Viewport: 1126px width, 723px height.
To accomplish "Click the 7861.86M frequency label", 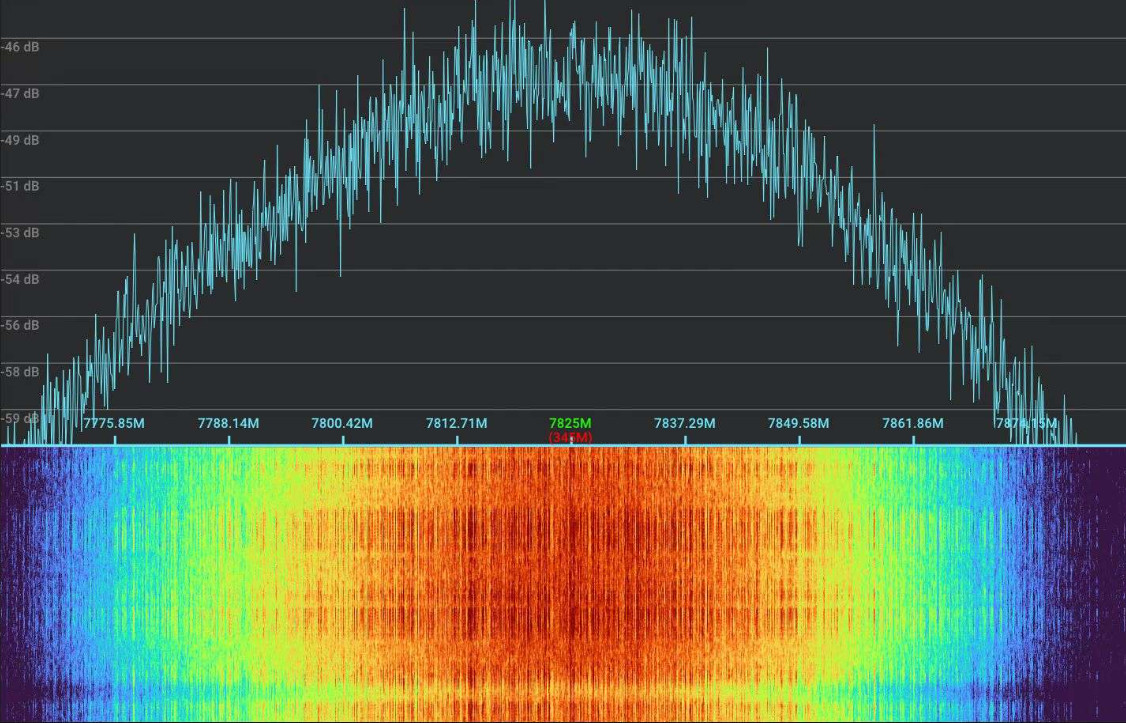I will [912, 423].
